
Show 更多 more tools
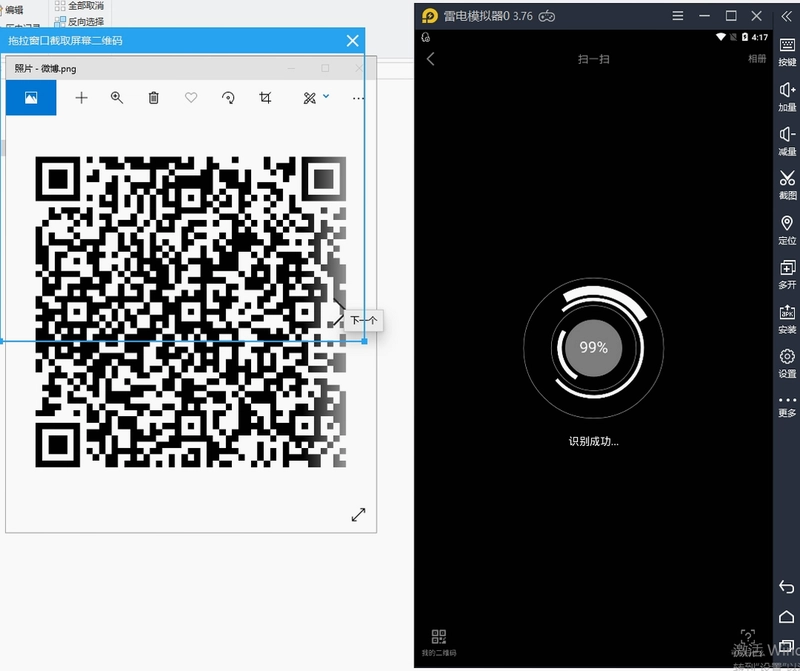click(x=787, y=407)
